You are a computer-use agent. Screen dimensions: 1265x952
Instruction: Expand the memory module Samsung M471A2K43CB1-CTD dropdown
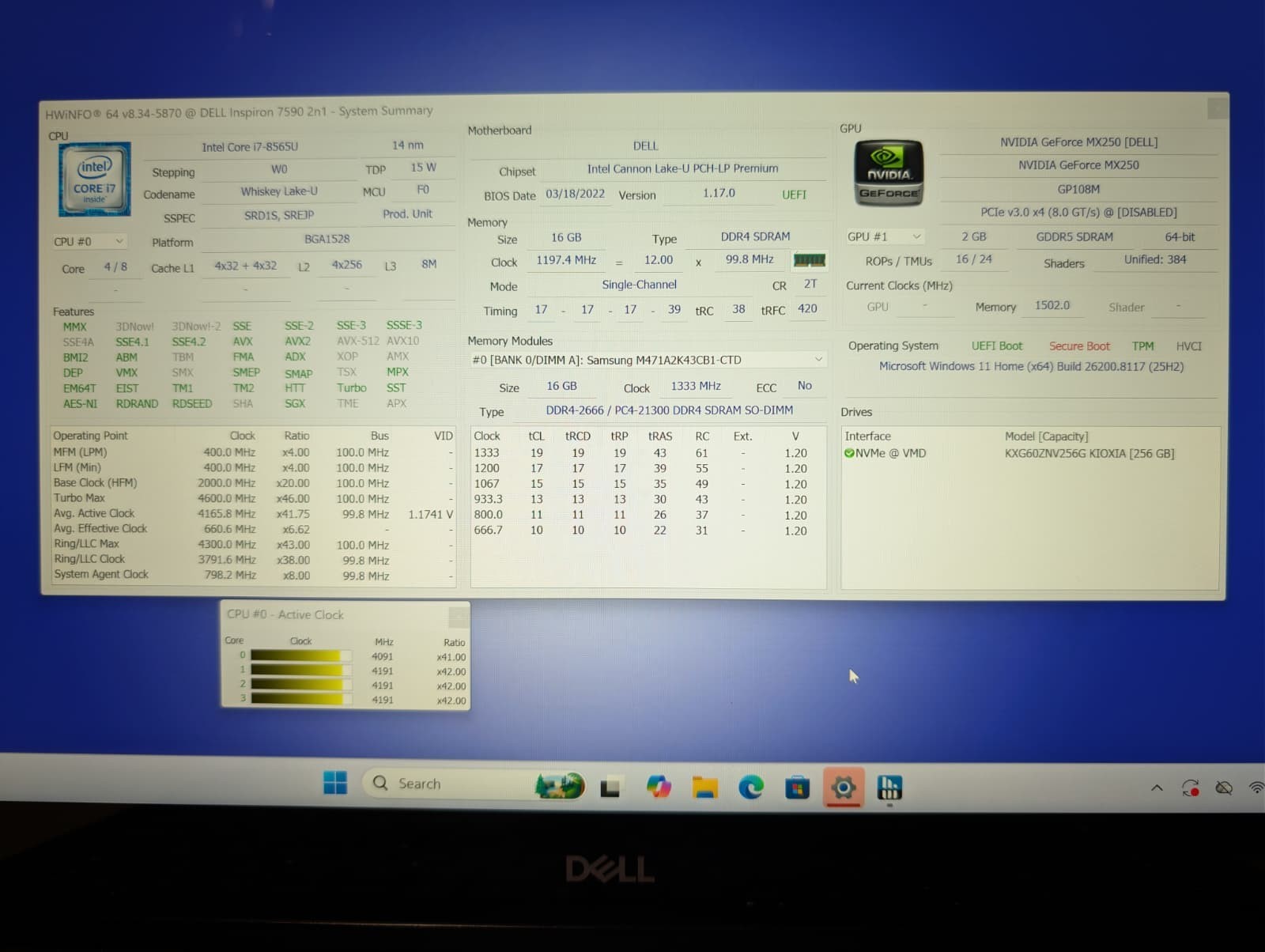click(648, 360)
